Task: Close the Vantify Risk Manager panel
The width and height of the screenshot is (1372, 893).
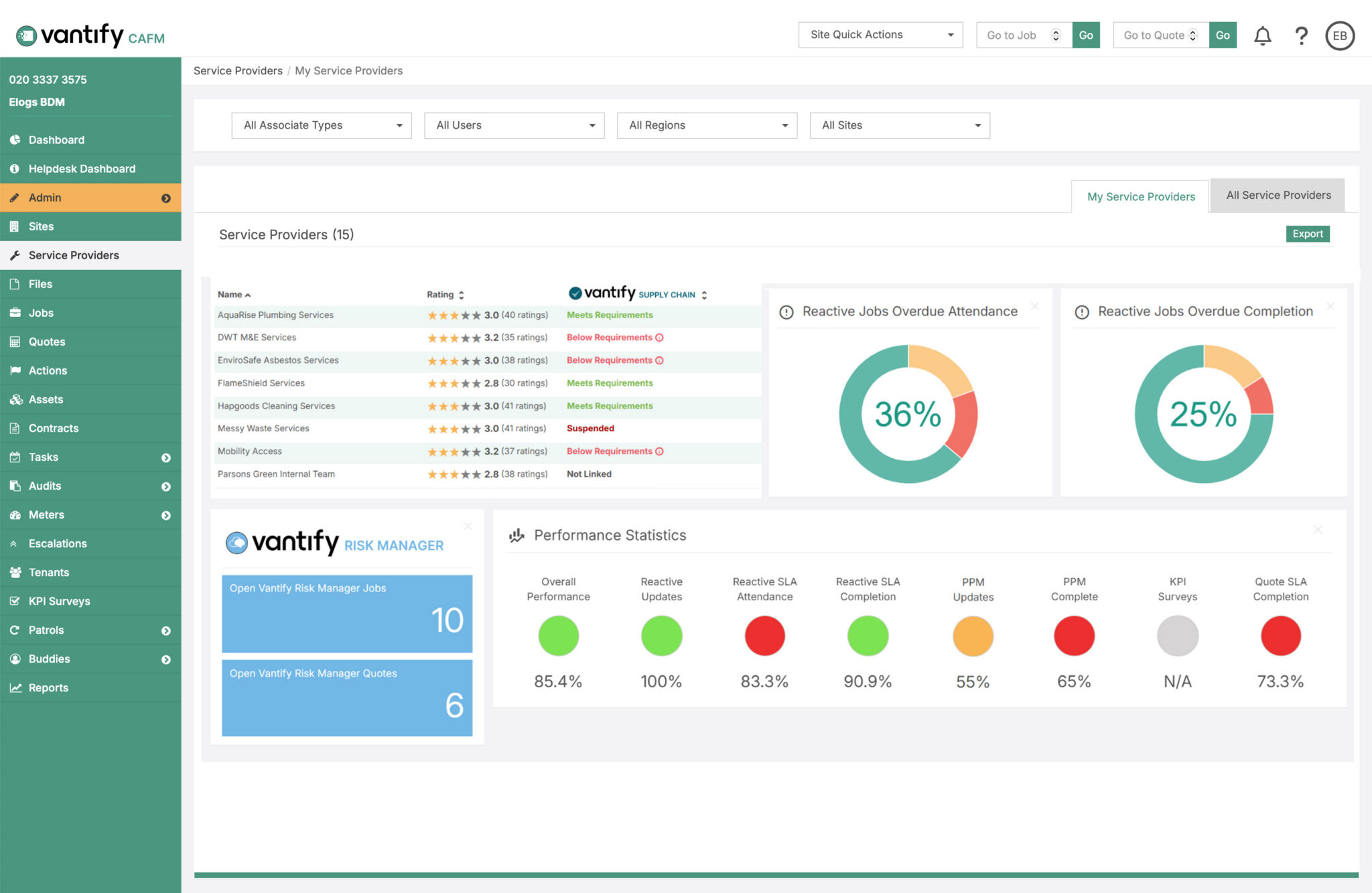Action: tap(468, 527)
